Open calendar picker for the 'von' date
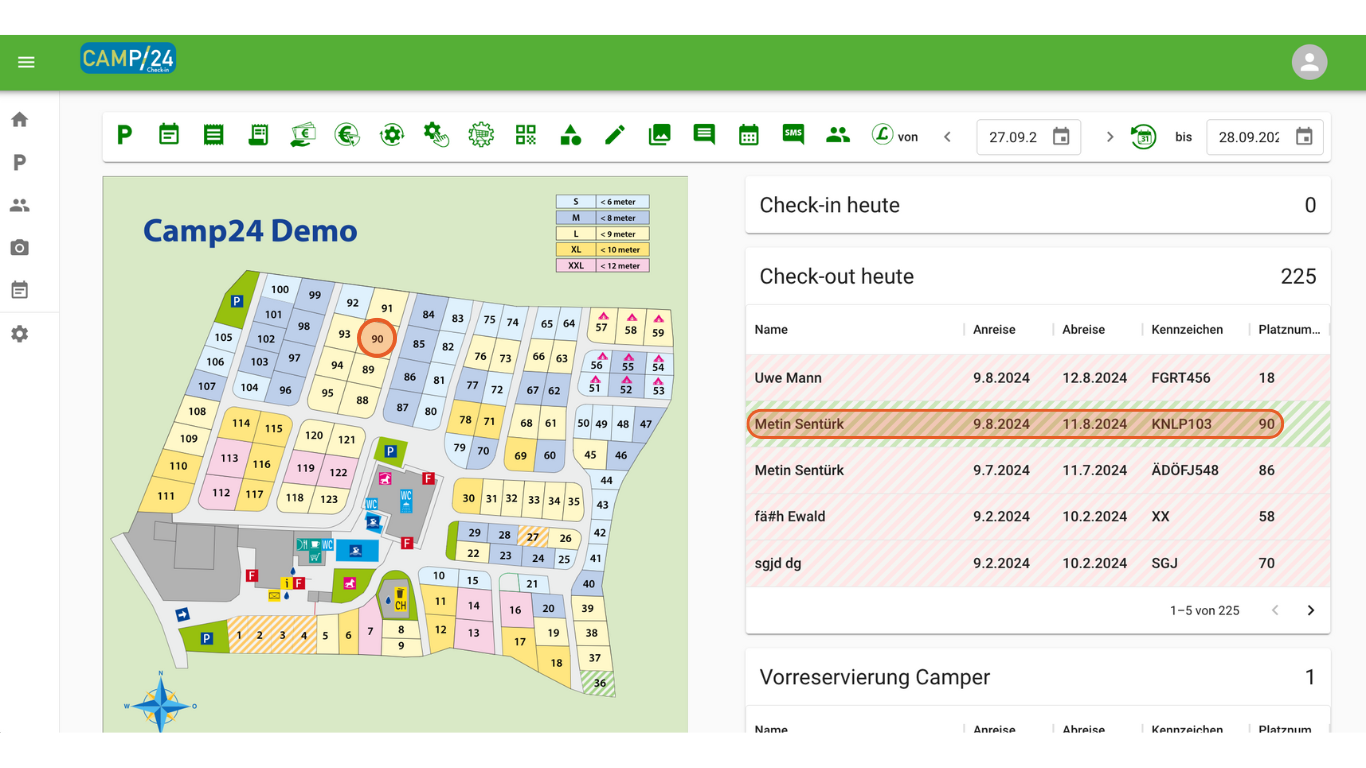 pos(1061,137)
